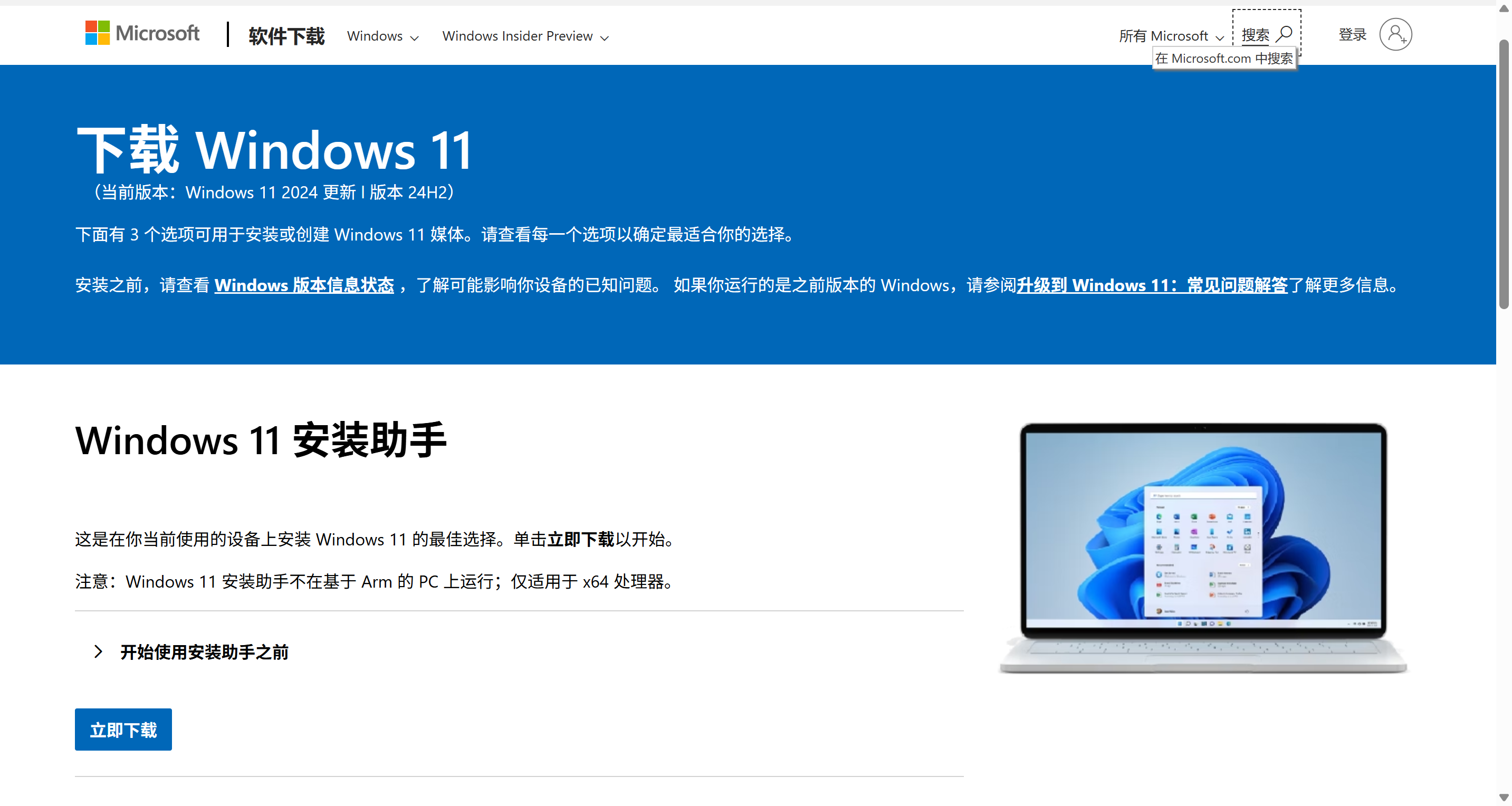Click the 搜索 label in header
1512x806 pixels.
(x=1255, y=35)
